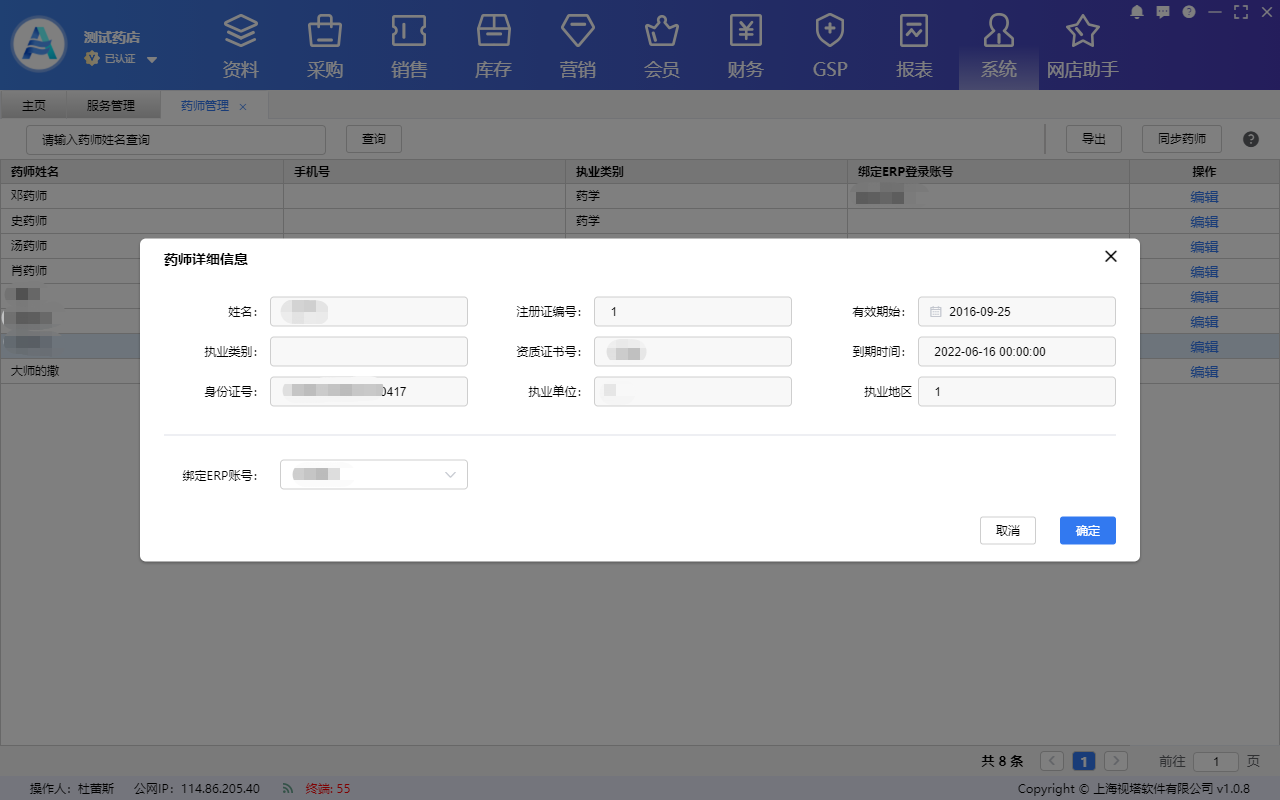Switch to the 主页 tab

(34, 106)
